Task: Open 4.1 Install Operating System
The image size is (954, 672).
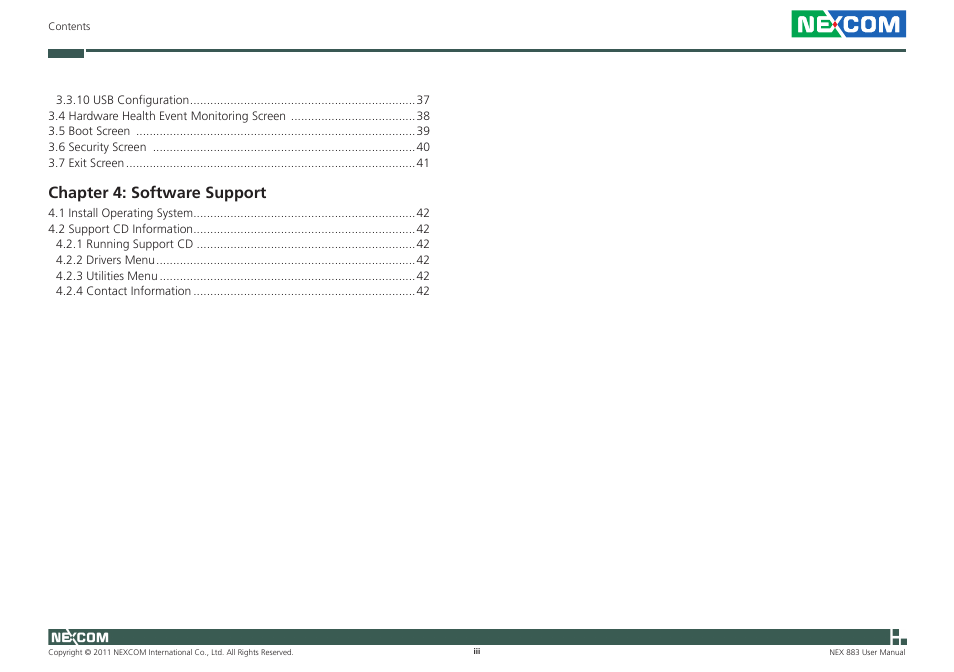Action: tap(239, 213)
